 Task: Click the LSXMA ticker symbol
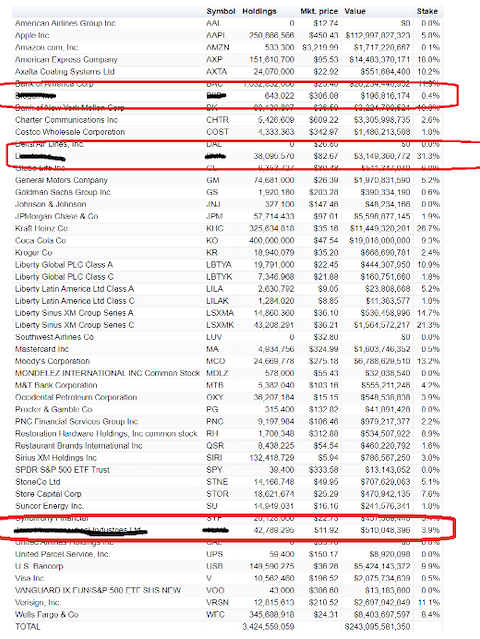220,313
